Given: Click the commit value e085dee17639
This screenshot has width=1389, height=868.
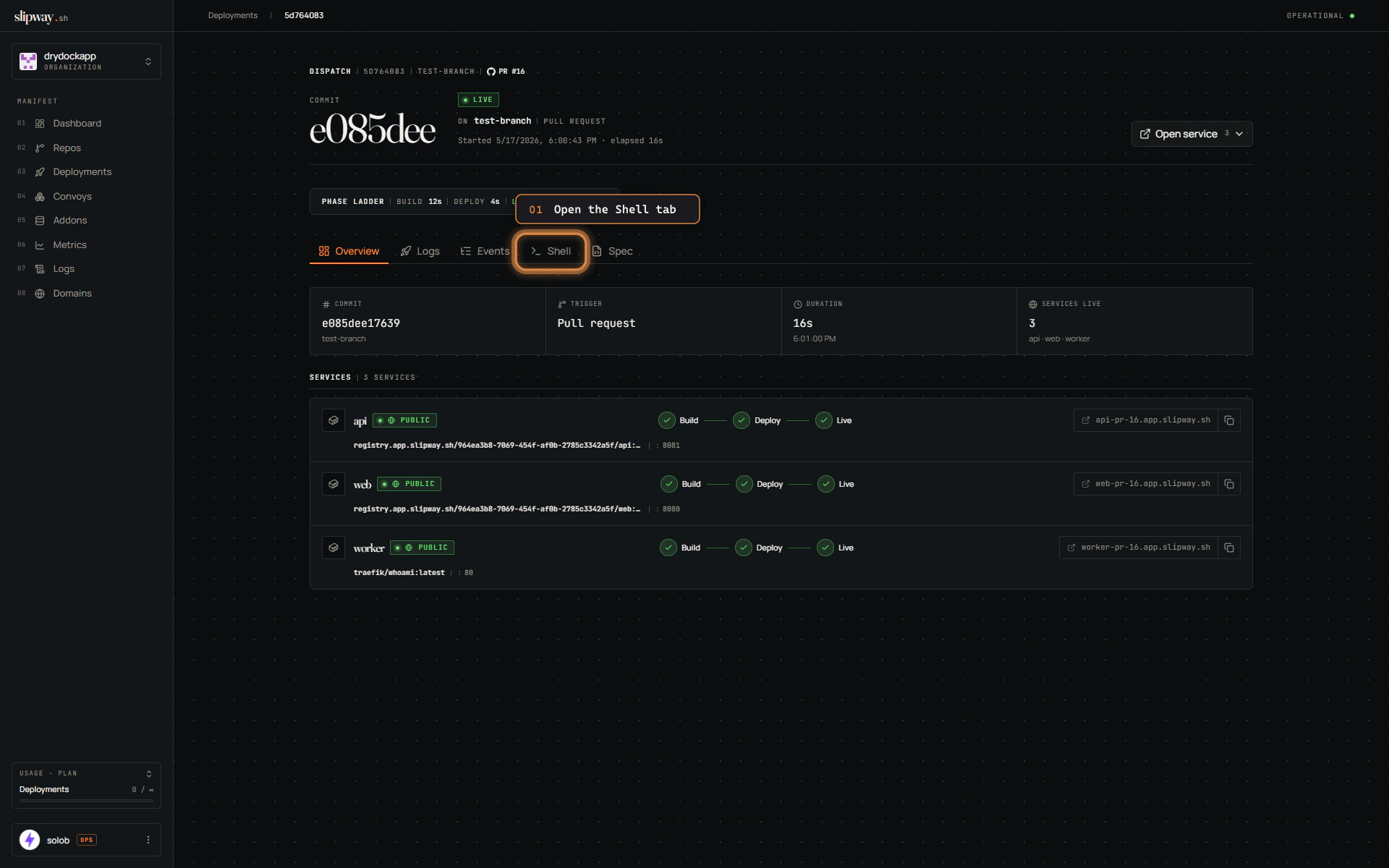Looking at the screenshot, I should click(361, 323).
